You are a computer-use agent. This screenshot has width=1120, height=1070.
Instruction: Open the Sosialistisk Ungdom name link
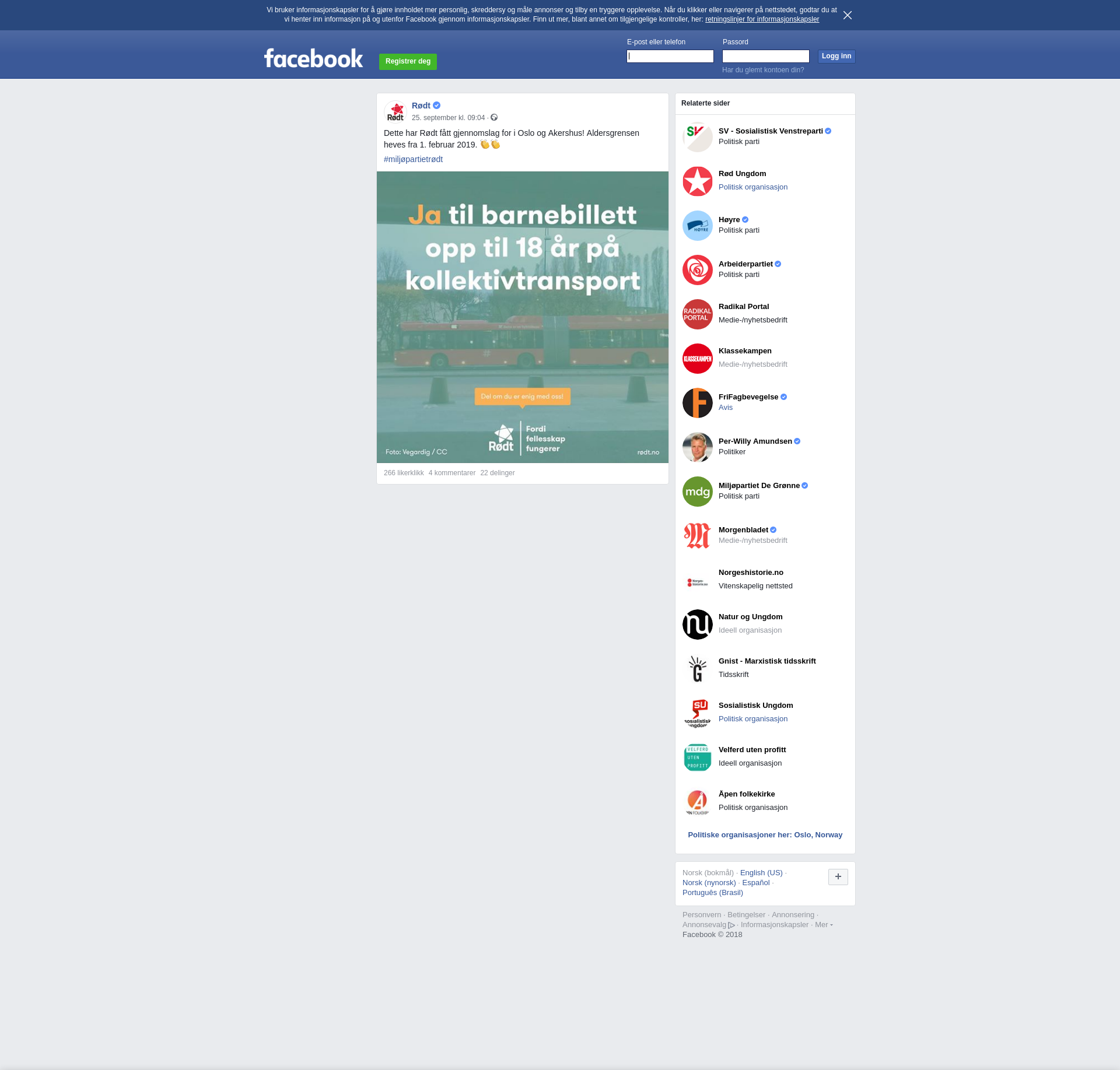pyautogui.click(x=755, y=706)
